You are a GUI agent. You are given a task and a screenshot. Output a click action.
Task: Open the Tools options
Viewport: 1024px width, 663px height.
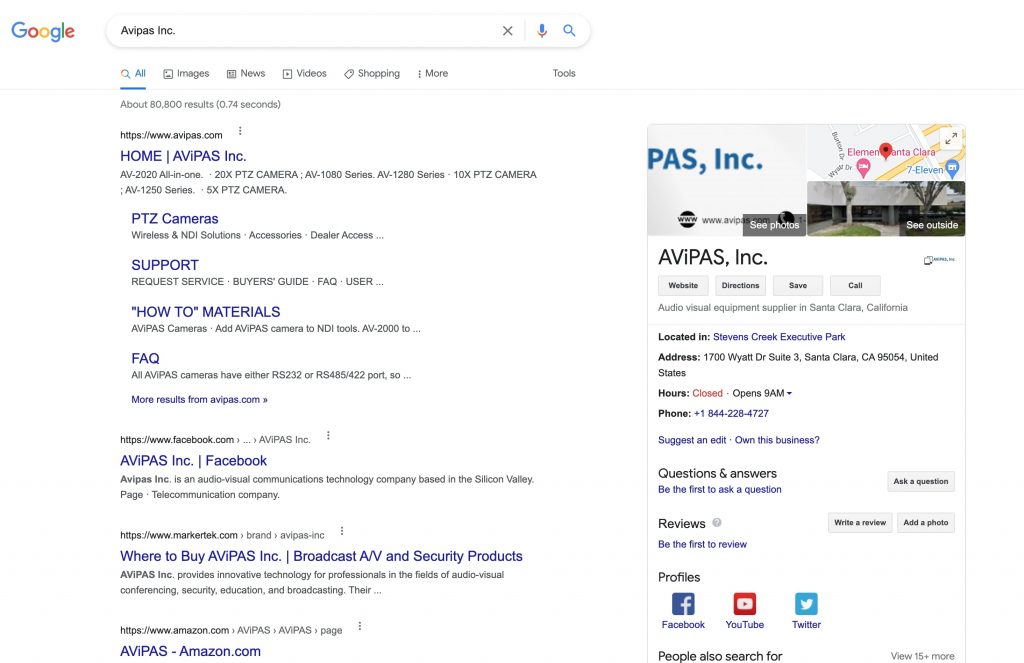(x=564, y=74)
